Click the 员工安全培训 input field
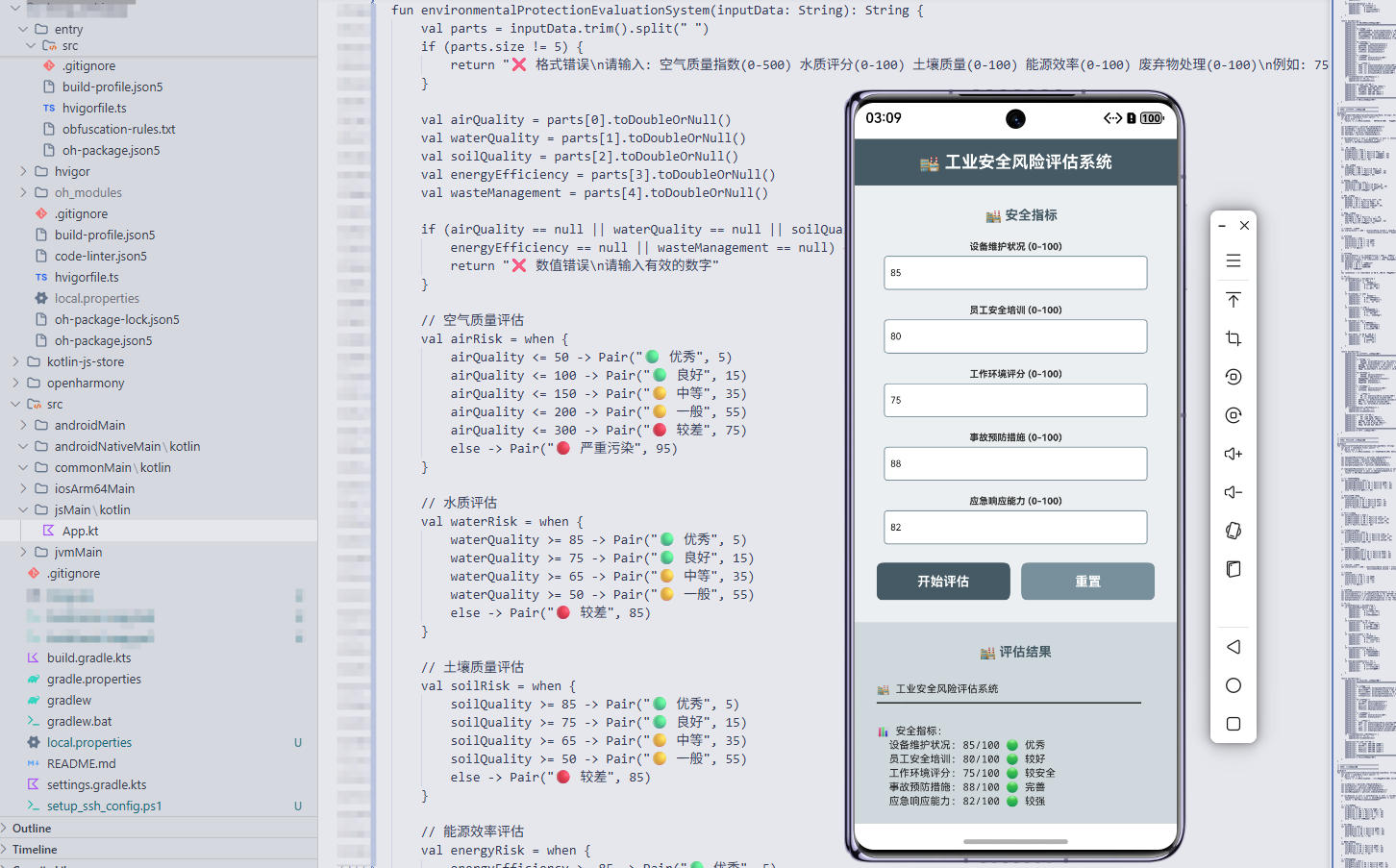Image resolution: width=1396 pixels, height=868 pixels. coord(1015,336)
